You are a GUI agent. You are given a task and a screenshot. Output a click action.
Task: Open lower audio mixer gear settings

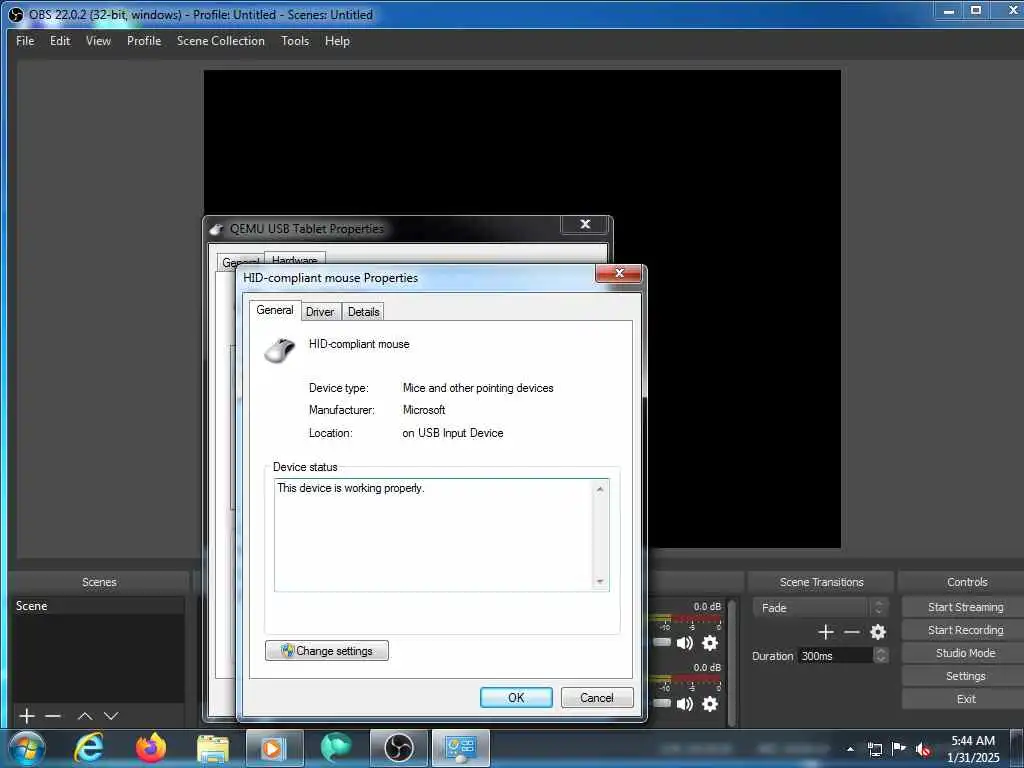(x=710, y=704)
